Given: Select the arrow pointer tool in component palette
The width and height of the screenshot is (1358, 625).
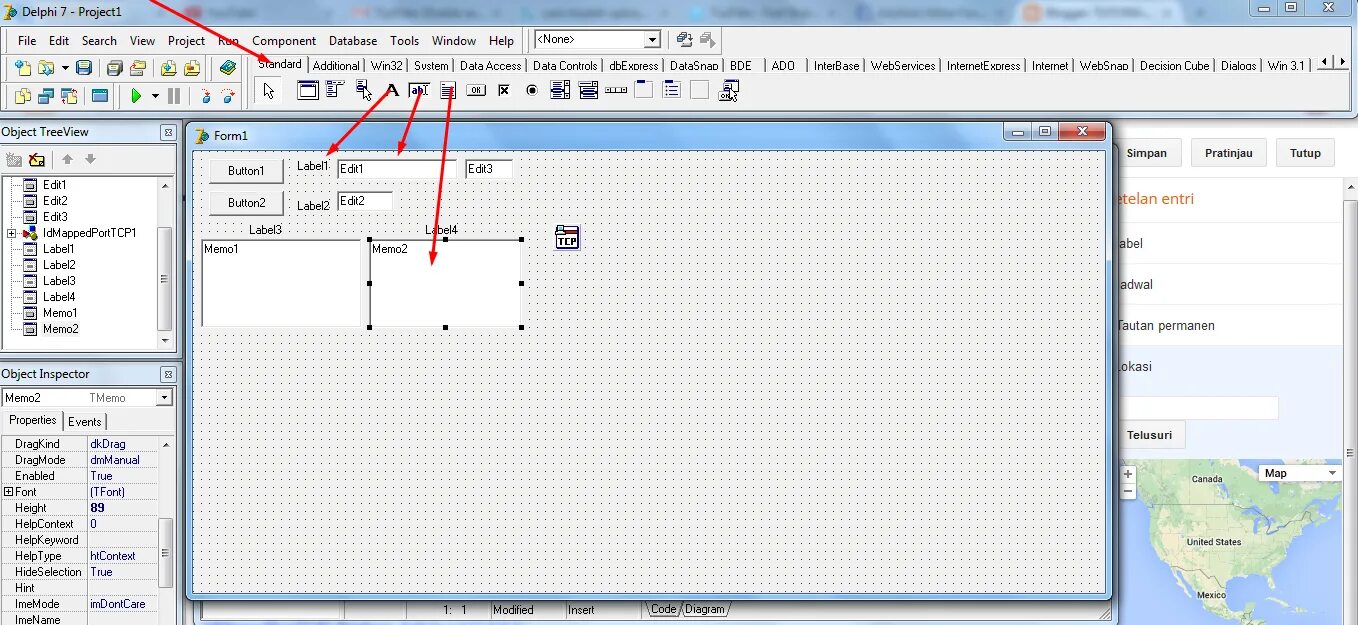Looking at the screenshot, I should click(268, 91).
